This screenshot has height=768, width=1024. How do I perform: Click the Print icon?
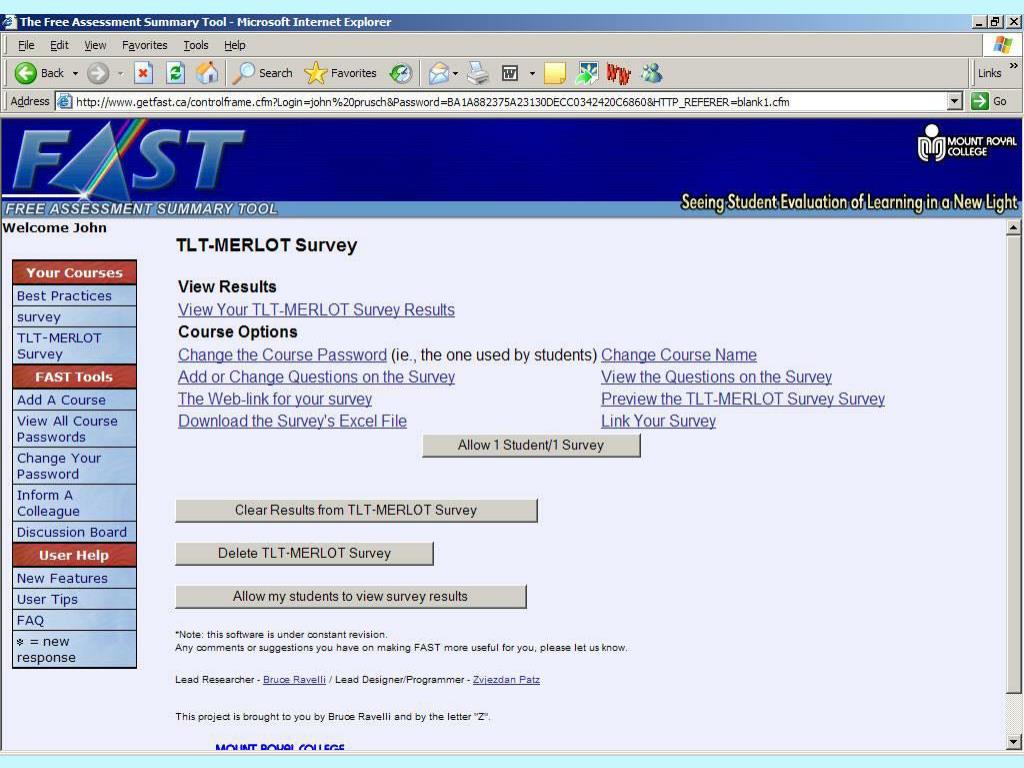tap(478, 73)
